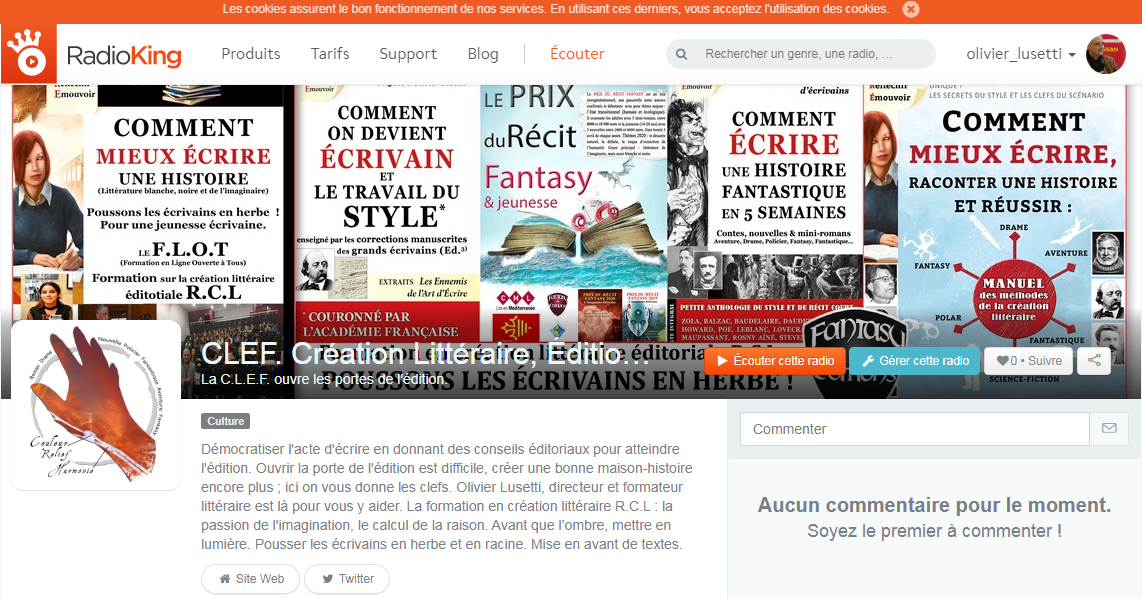Viewport: 1142px width, 599px height.
Task: Open the Twitter link button
Action: [347, 579]
